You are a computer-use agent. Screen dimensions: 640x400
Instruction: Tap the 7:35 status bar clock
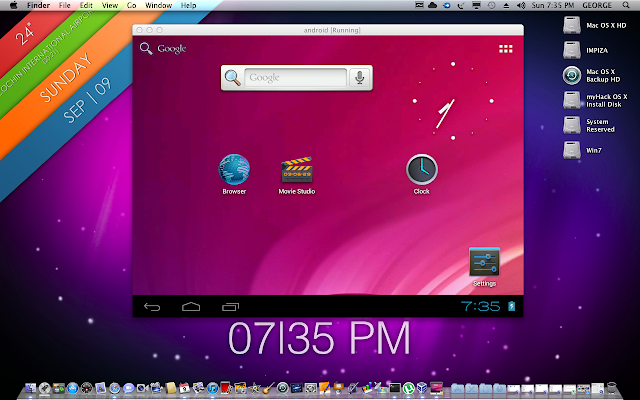tap(480, 306)
